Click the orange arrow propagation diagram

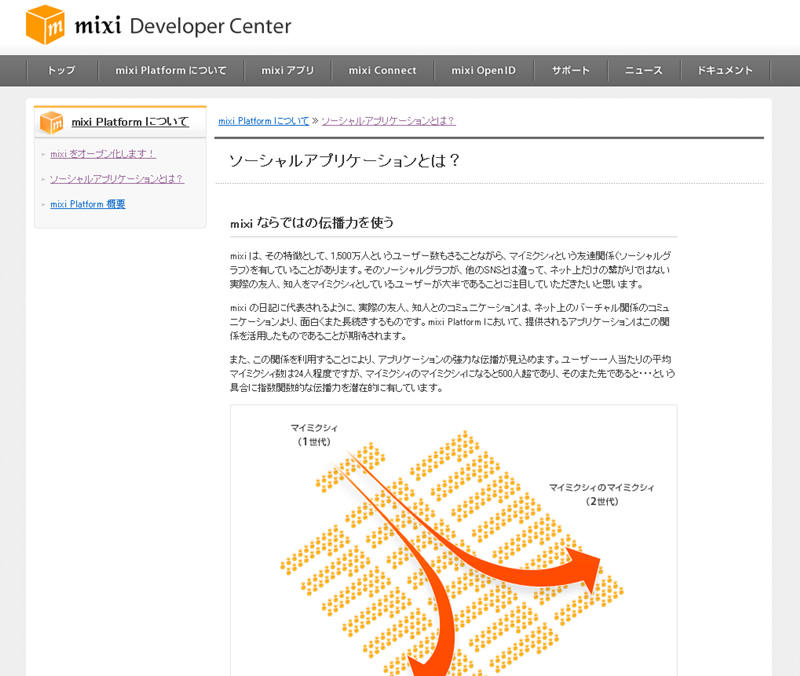click(454, 541)
